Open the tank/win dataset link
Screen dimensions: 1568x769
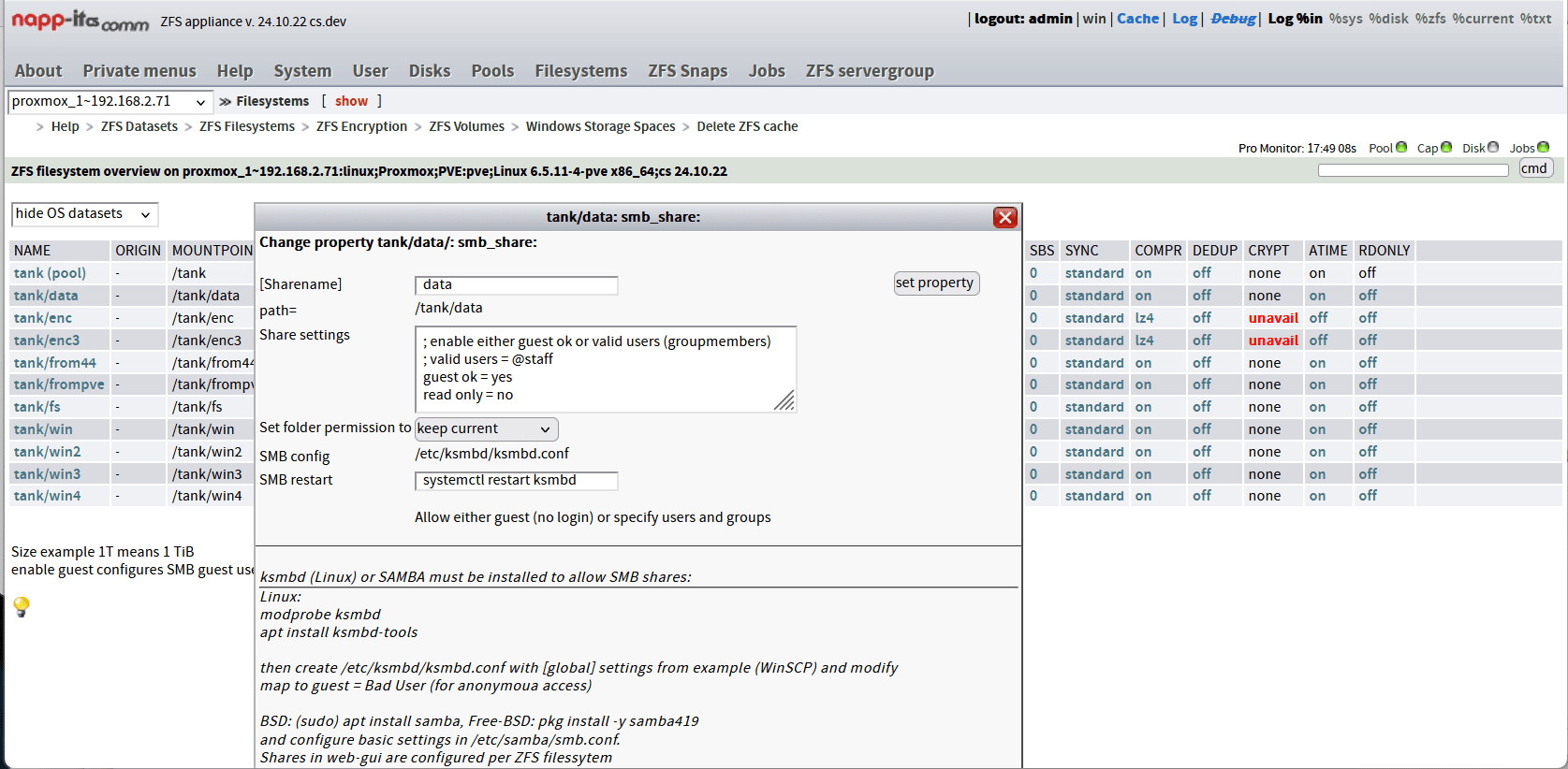click(x=43, y=429)
